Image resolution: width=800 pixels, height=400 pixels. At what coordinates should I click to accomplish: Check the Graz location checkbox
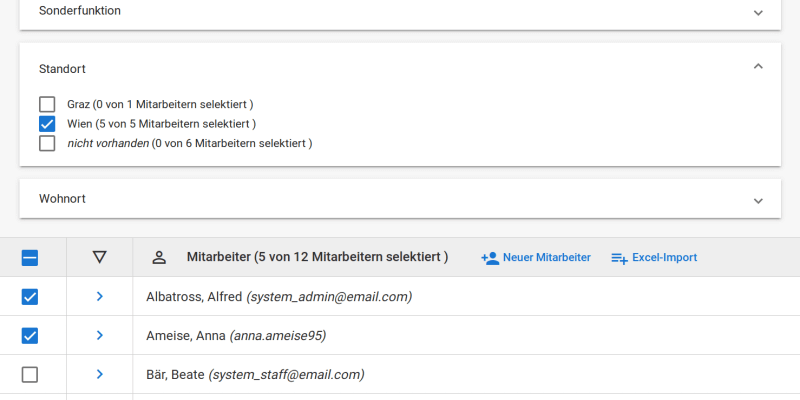coord(47,104)
